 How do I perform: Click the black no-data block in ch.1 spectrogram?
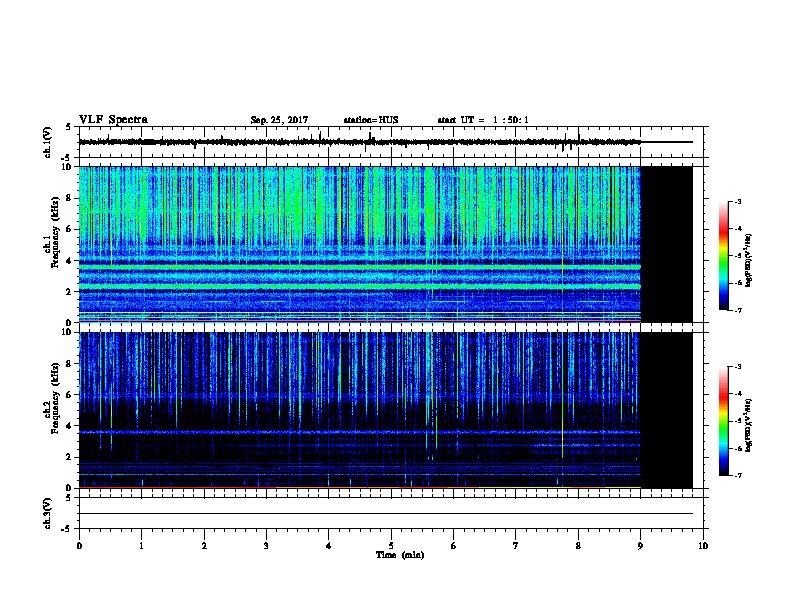pos(667,244)
